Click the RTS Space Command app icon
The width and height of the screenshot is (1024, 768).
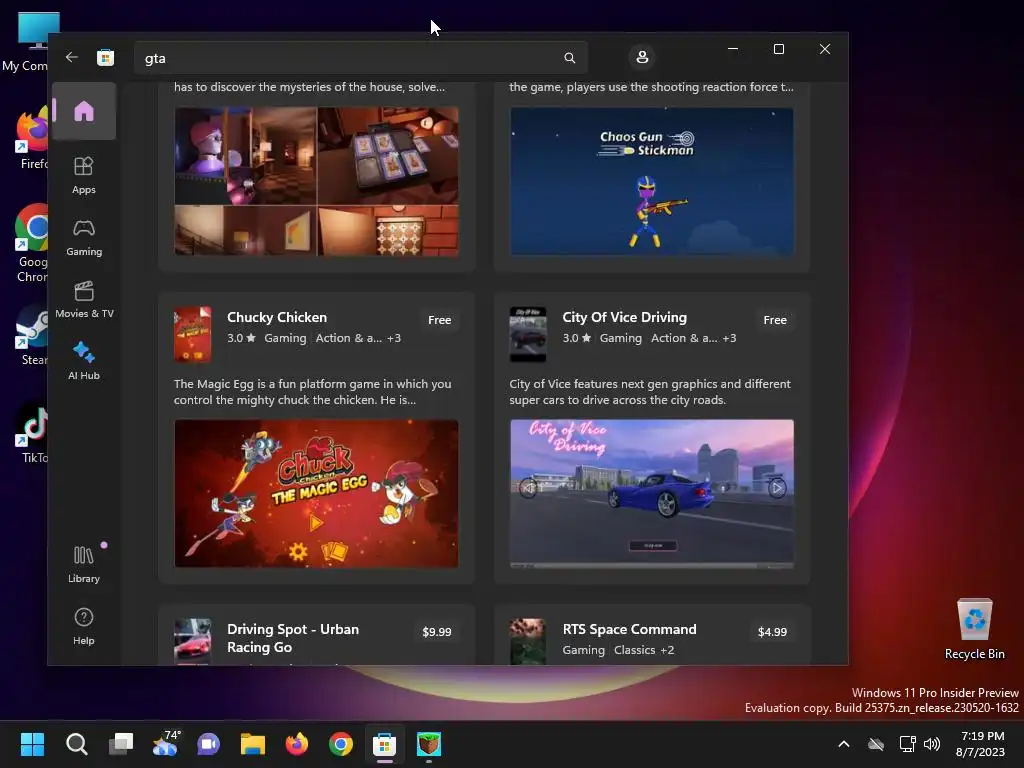[x=528, y=641]
